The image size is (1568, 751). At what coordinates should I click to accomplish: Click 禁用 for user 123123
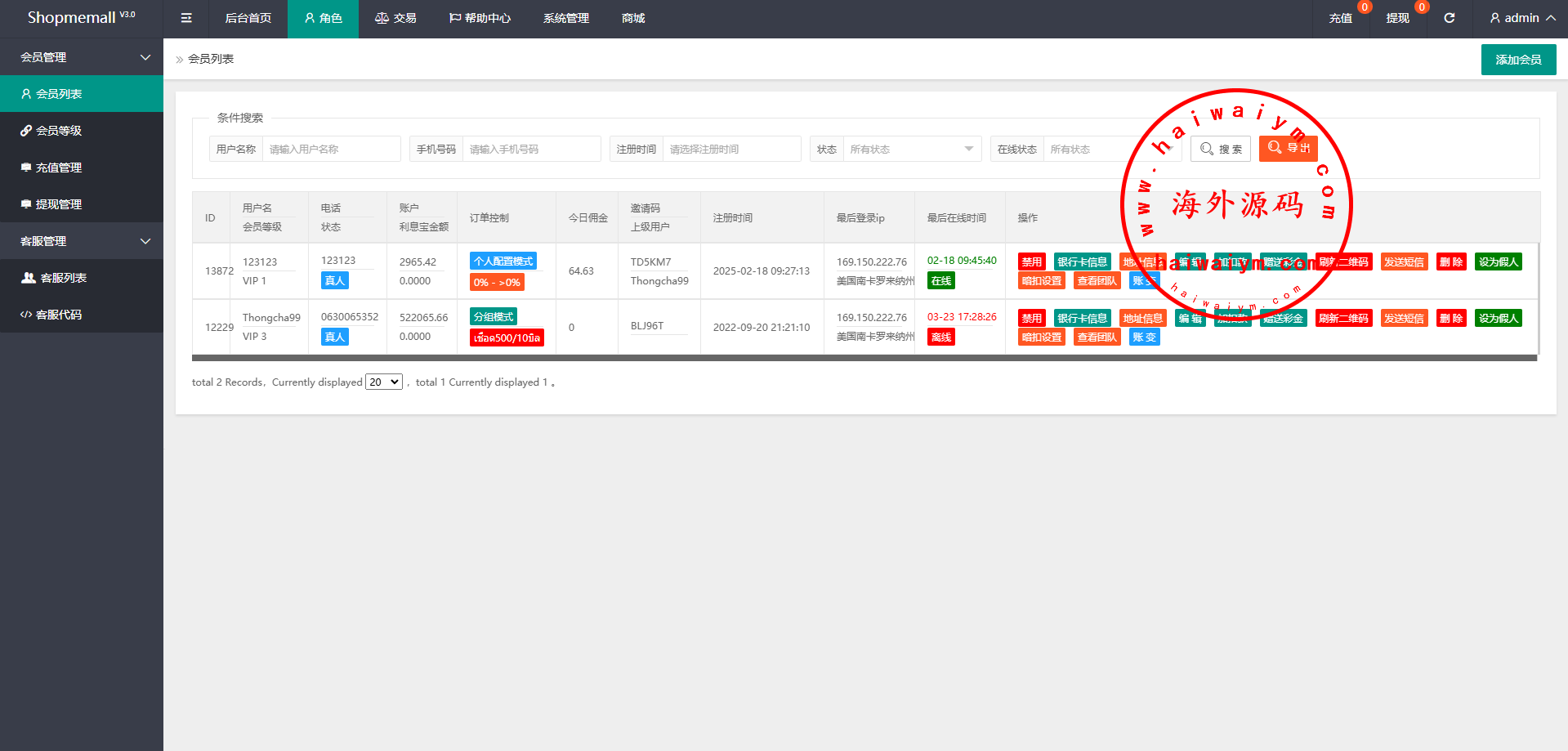pos(1031,262)
